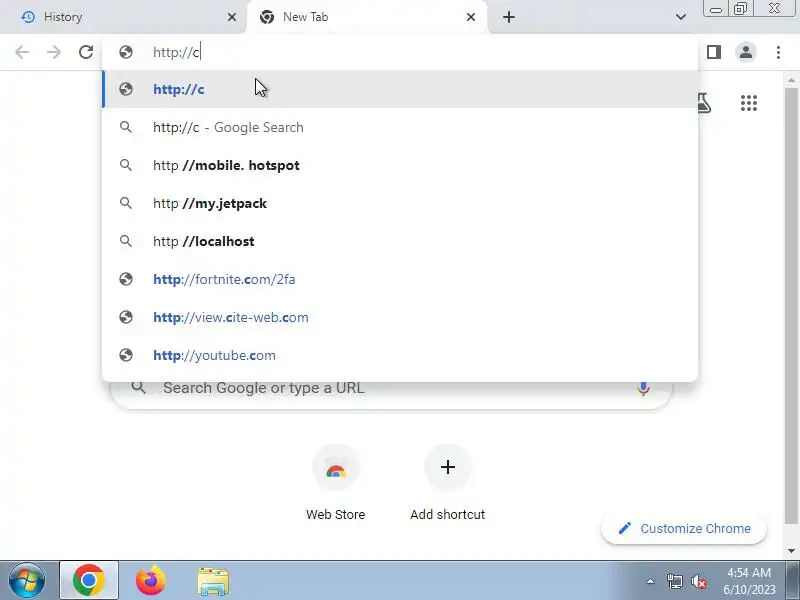Choose 'http://c - Google Search' suggestion
This screenshot has height=600, width=800.
point(400,127)
